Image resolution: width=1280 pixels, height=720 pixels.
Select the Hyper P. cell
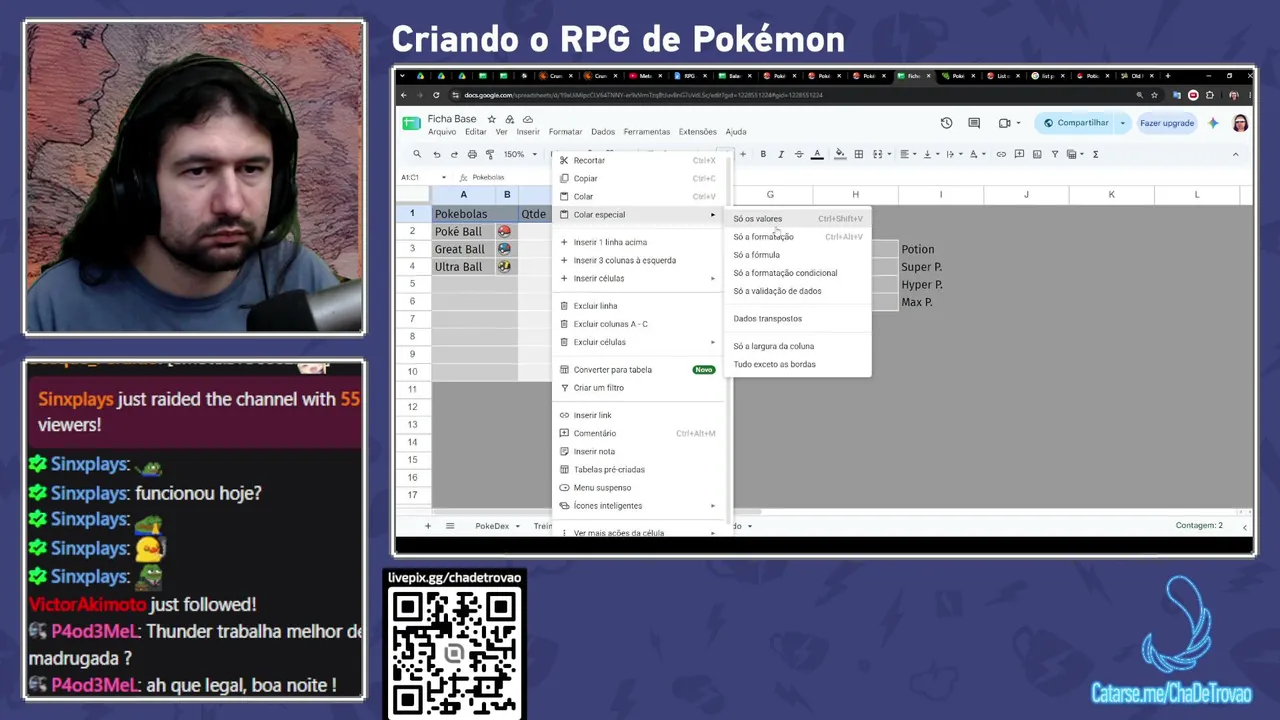[941, 285]
